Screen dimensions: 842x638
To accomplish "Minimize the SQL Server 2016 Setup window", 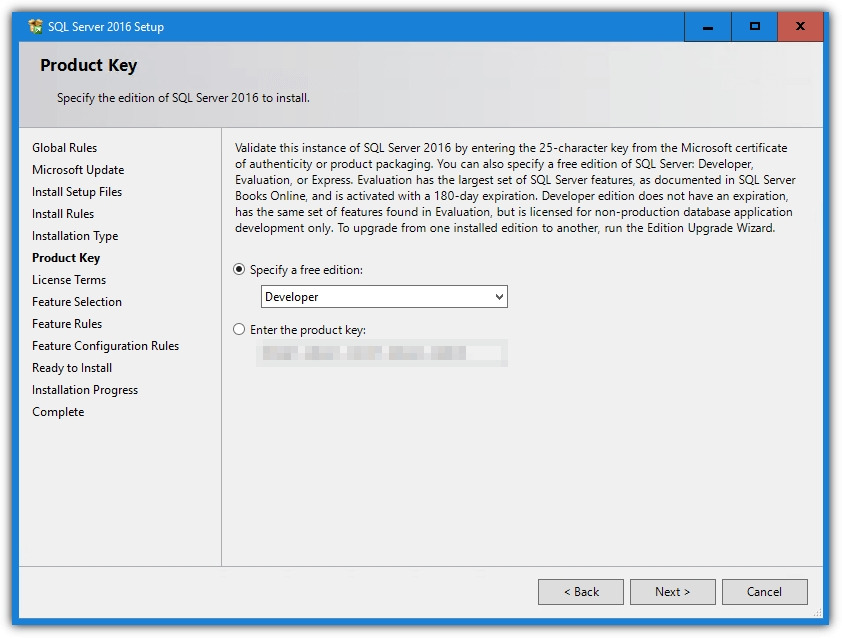I will [x=708, y=27].
